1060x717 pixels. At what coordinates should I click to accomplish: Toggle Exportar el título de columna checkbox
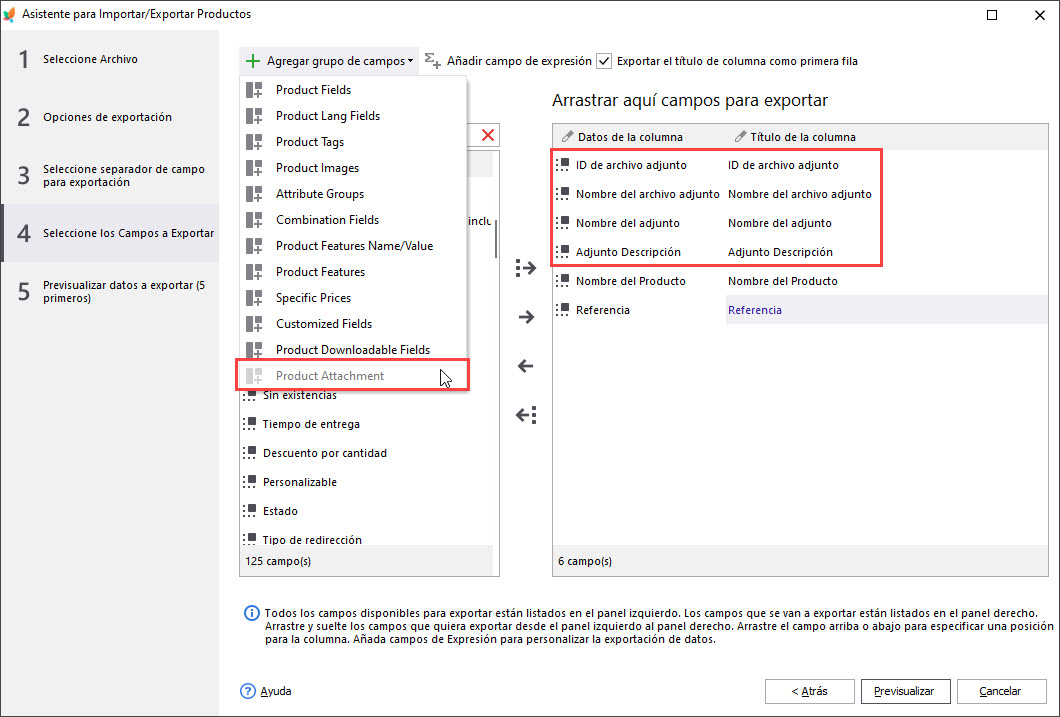coord(604,61)
